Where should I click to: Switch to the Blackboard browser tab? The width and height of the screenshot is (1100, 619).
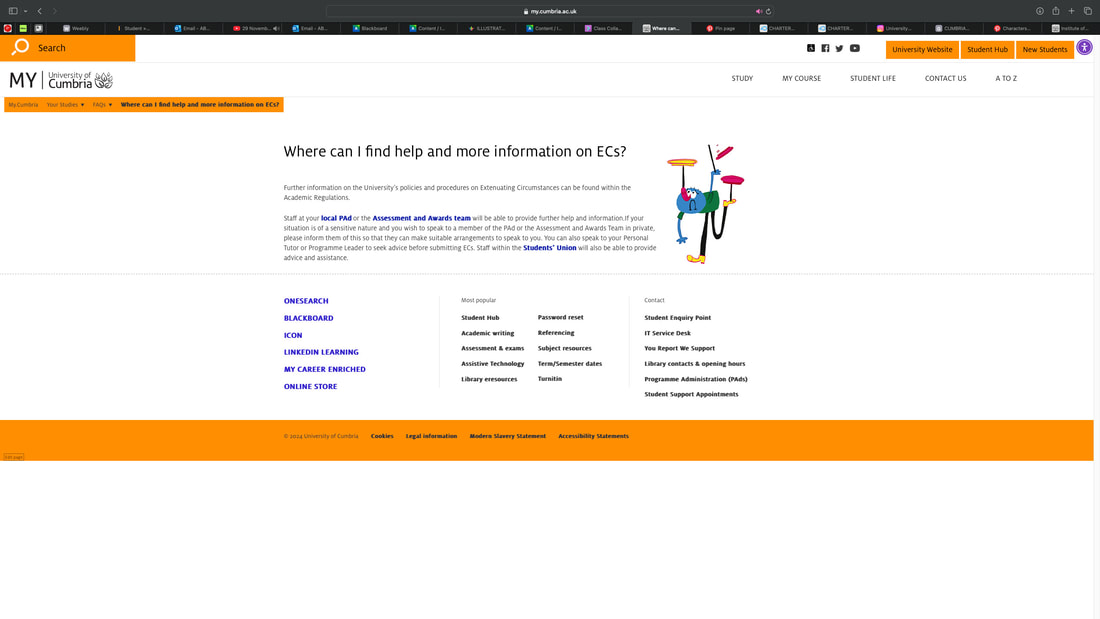click(370, 28)
